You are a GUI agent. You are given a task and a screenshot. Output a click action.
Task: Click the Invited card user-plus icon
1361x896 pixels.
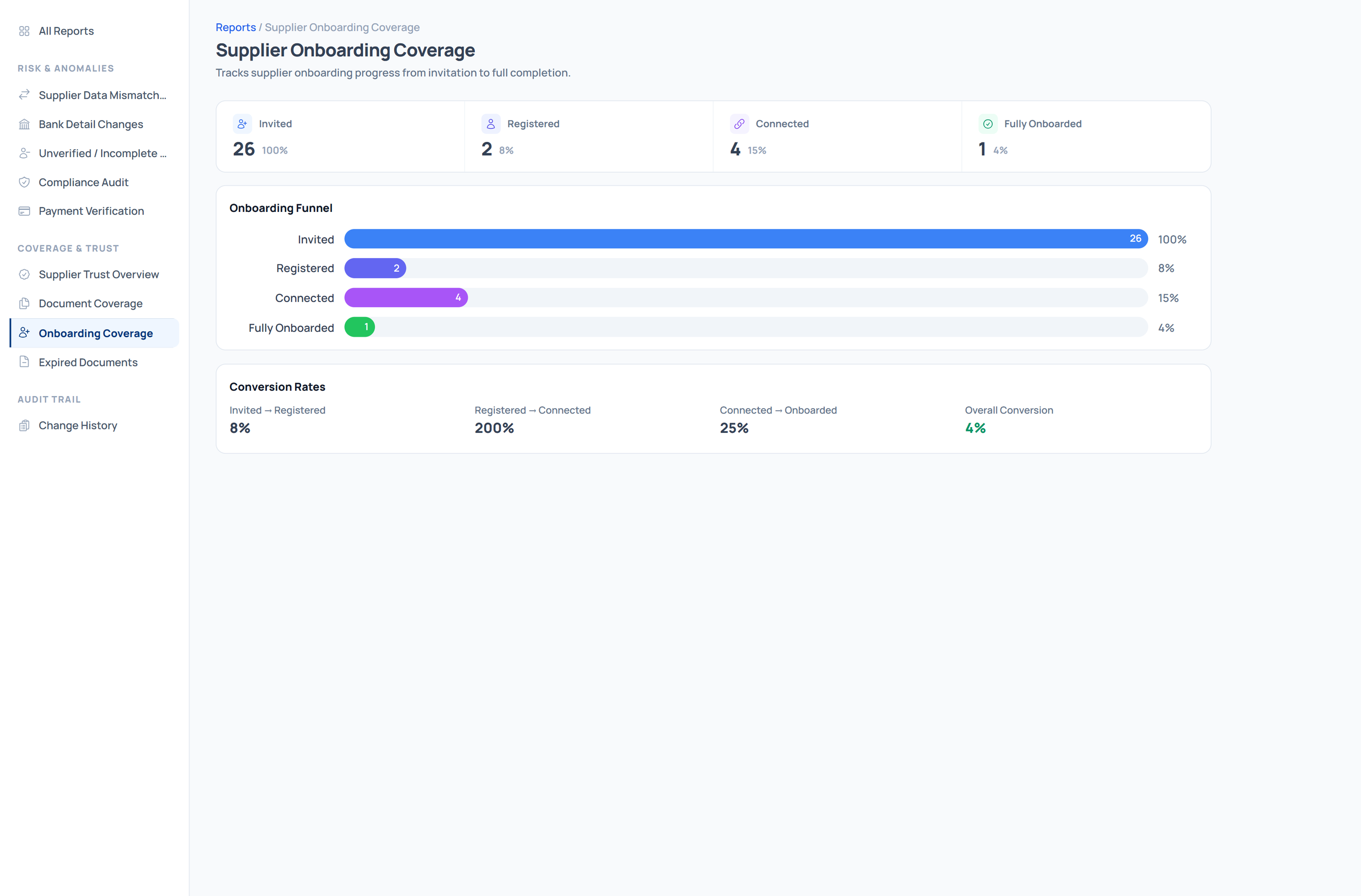[x=243, y=124]
